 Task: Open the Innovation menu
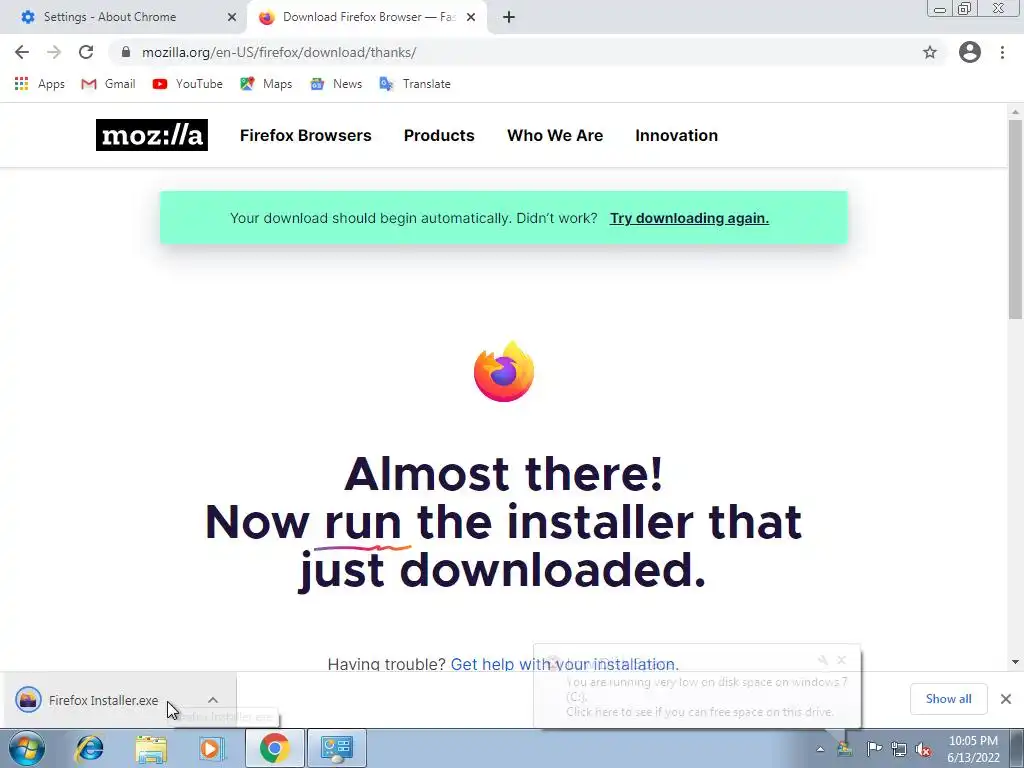tap(677, 135)
